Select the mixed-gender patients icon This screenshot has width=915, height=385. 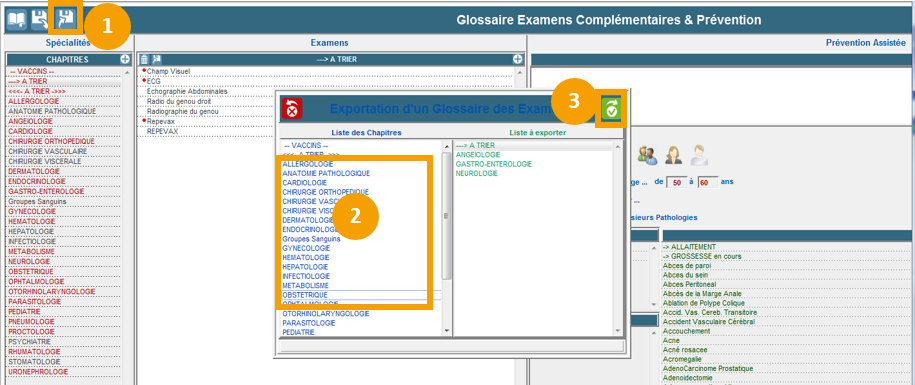(648, 155)
